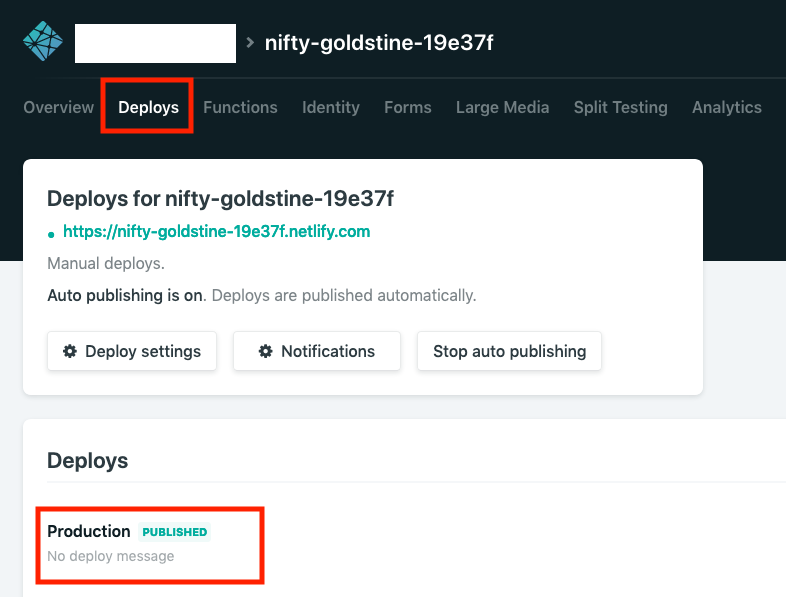
Task: Click the PUBLISHED status badge
Action: pos(174,532)
